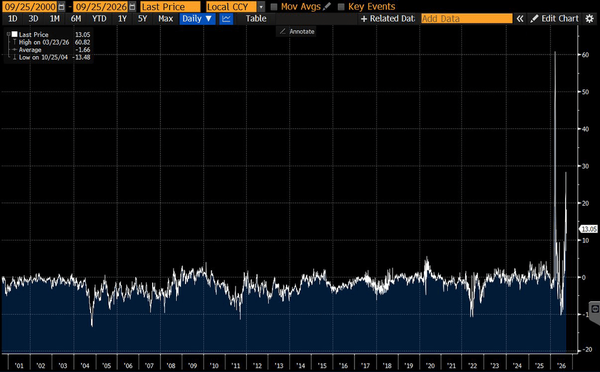Enable the Key Events checkbox
600x372 pixels.
(x=341, y=7)
